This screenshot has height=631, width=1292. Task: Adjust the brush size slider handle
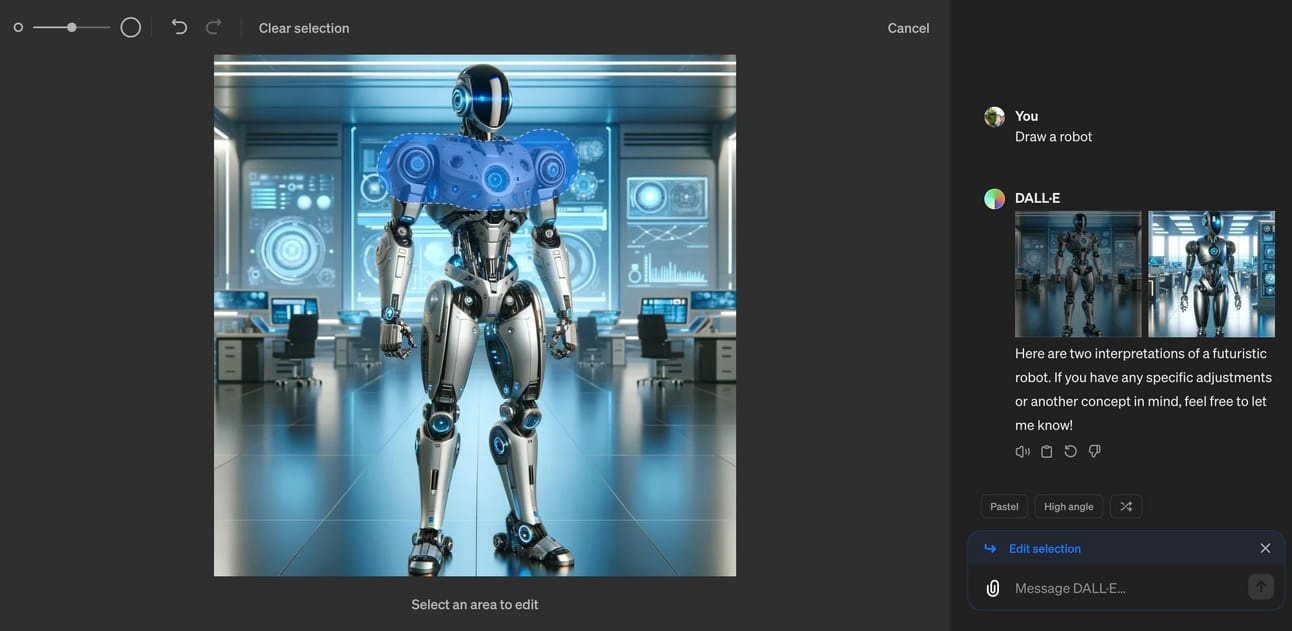click(x=71, y=27)
